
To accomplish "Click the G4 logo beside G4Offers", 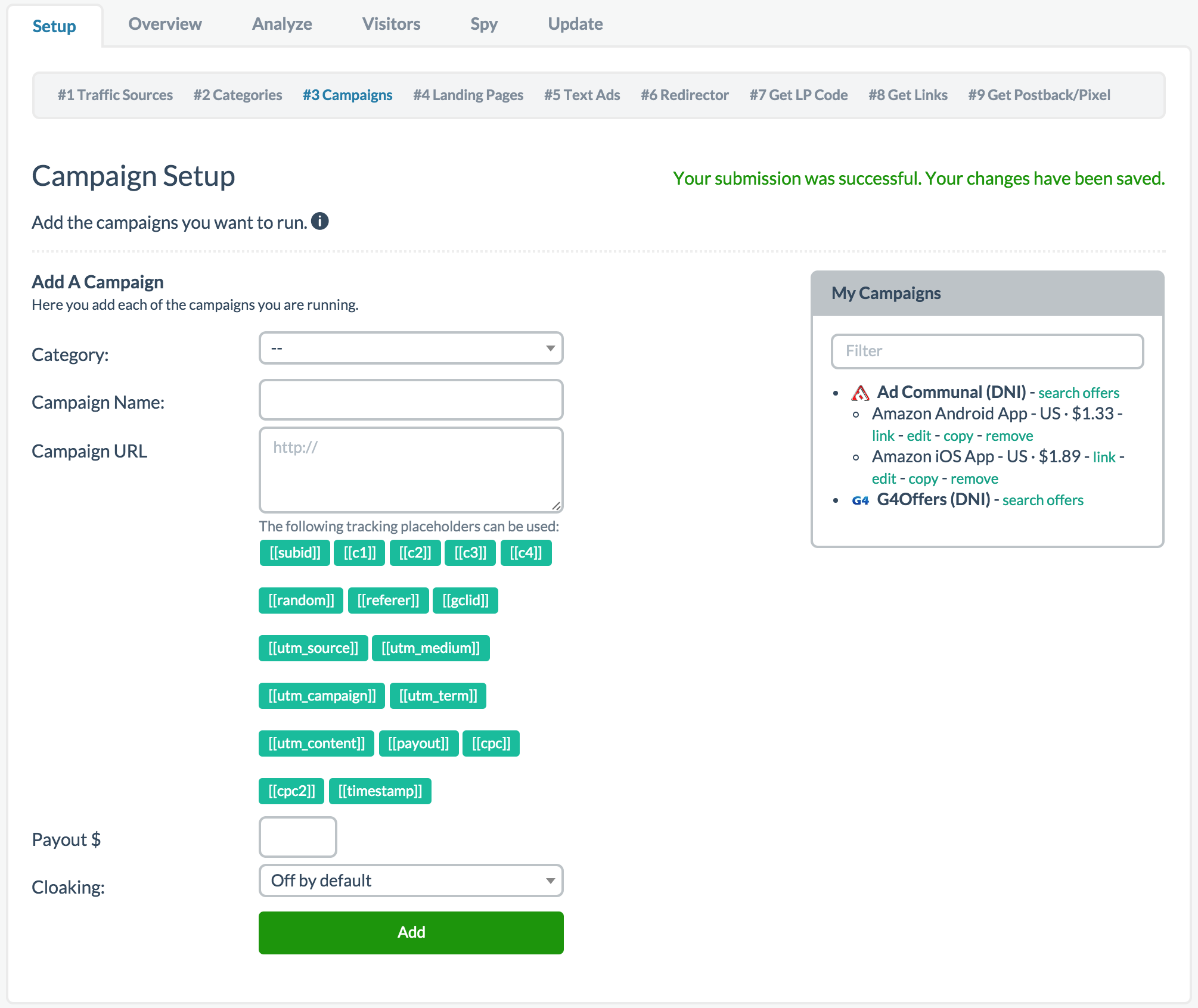I will click(861, 500).
